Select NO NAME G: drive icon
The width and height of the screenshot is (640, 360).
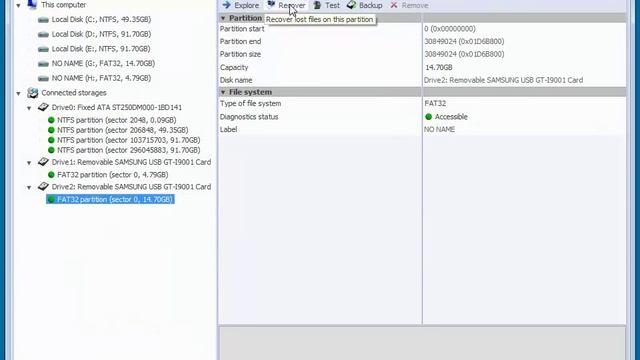[x=43, y=64]
